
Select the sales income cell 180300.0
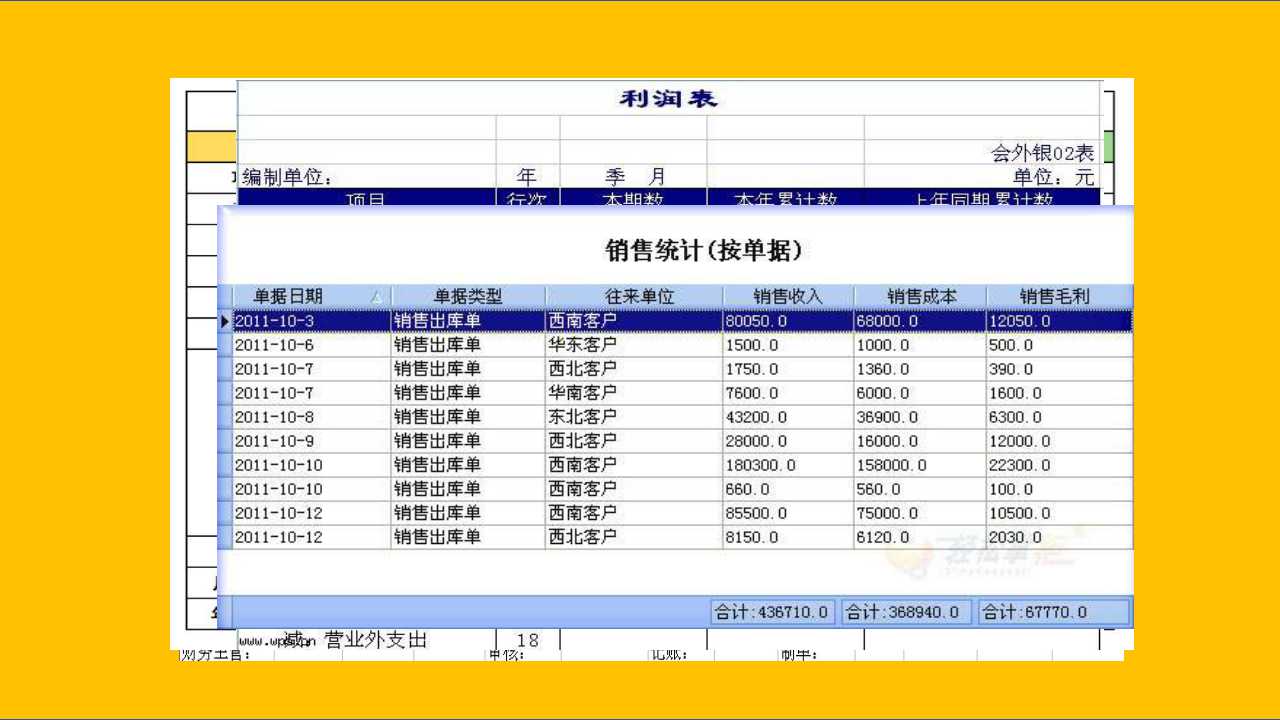click(x=788, y=465)
